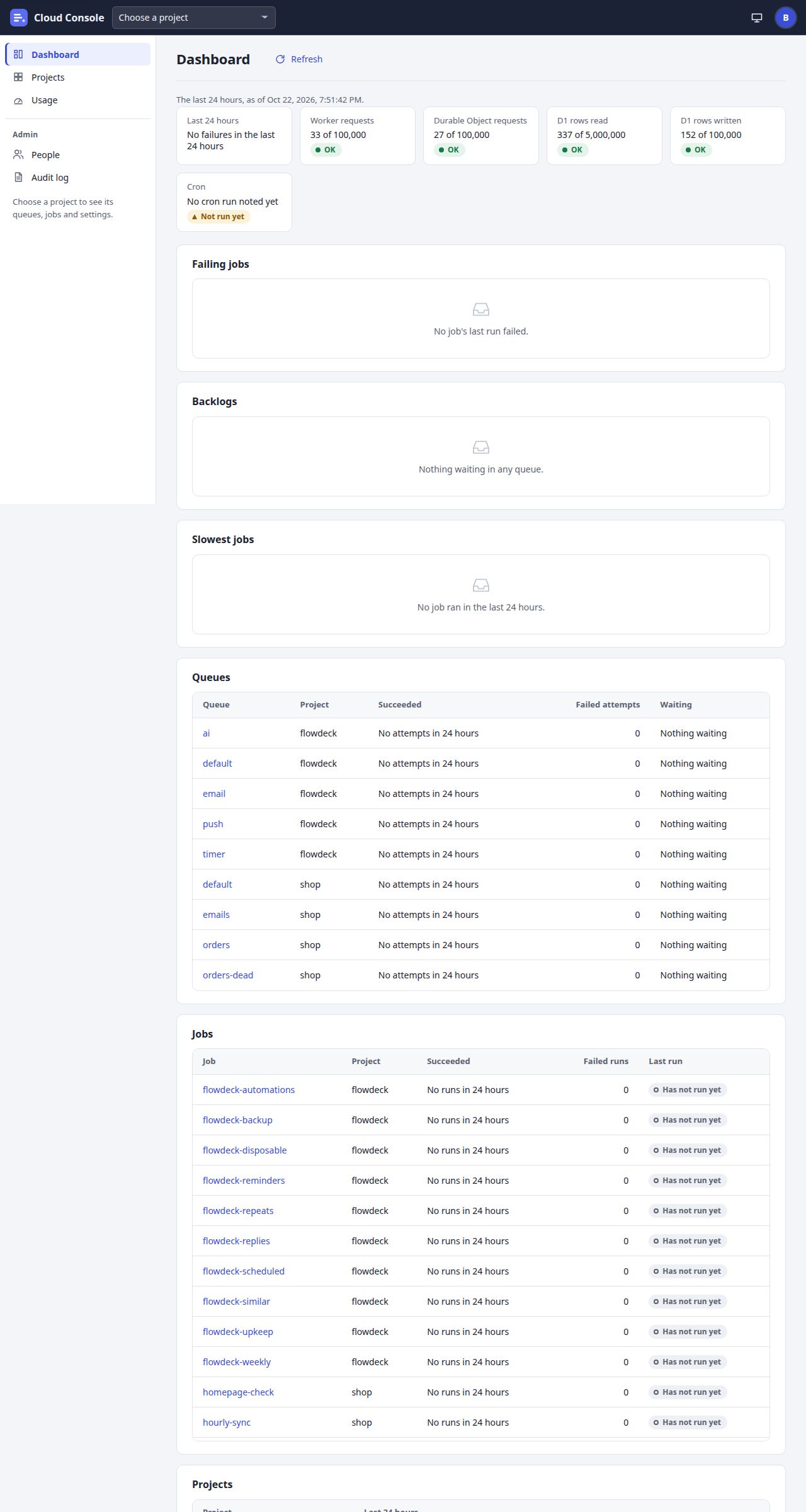The height and width of the screenshot is (1512, 806).
Task: Open the flowdeck-weekly job
Action: pyautogui.click(x=237, y=1362)
